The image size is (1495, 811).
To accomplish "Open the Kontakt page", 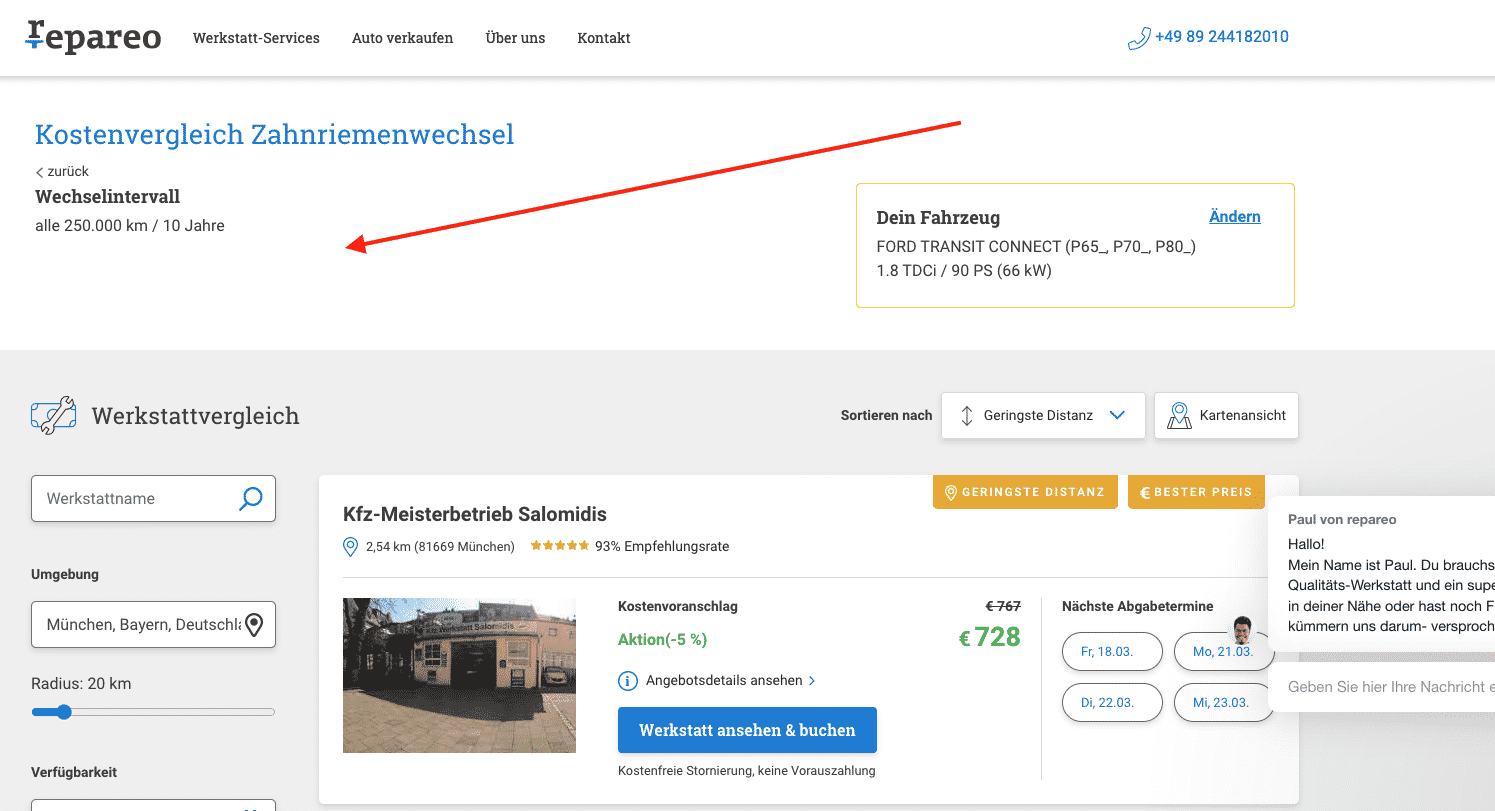I will coord(604,38).
